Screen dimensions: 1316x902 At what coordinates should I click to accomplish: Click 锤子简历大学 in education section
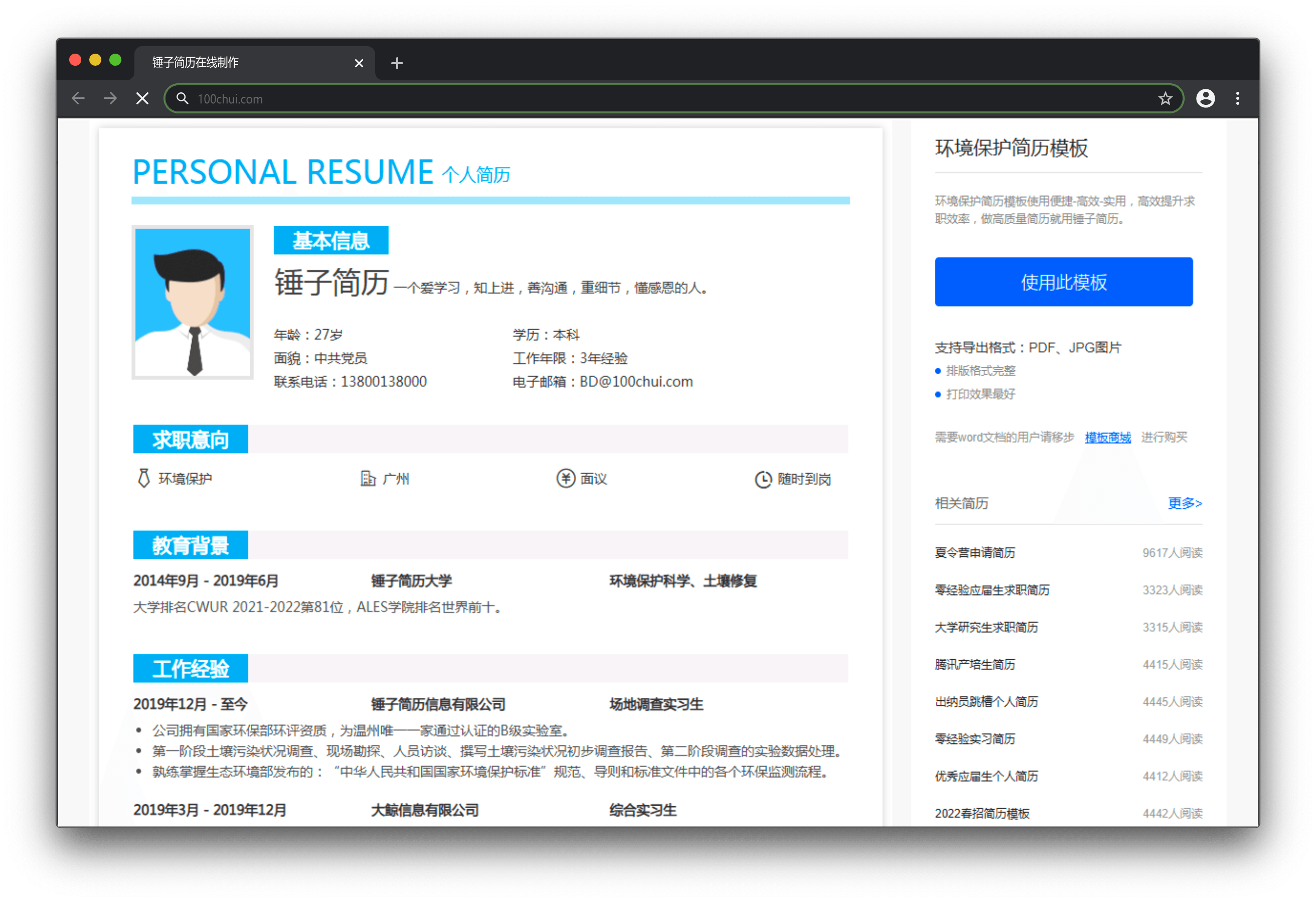tap(411, 580)
